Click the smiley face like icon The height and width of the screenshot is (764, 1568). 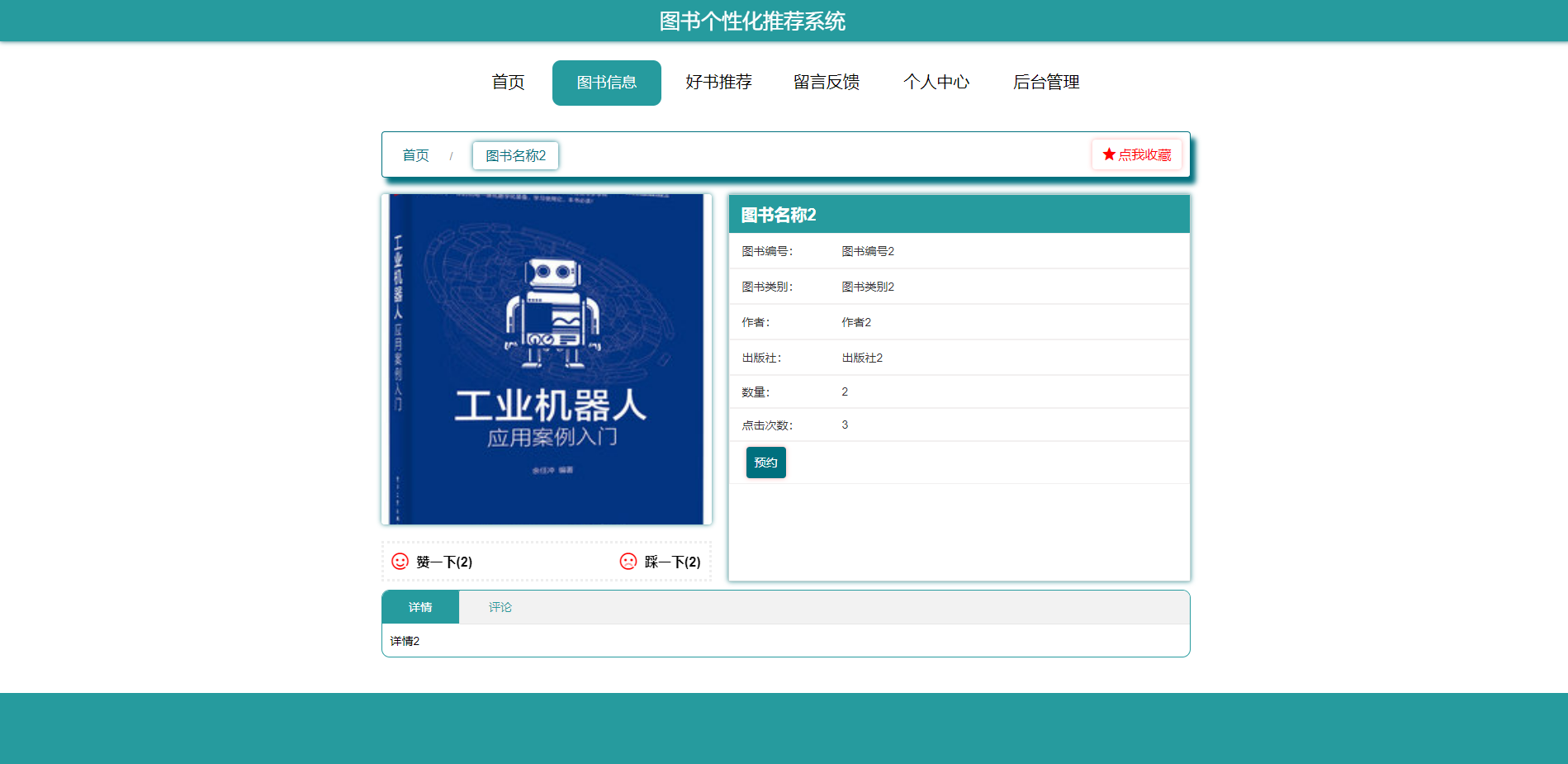tap(400, 562)
